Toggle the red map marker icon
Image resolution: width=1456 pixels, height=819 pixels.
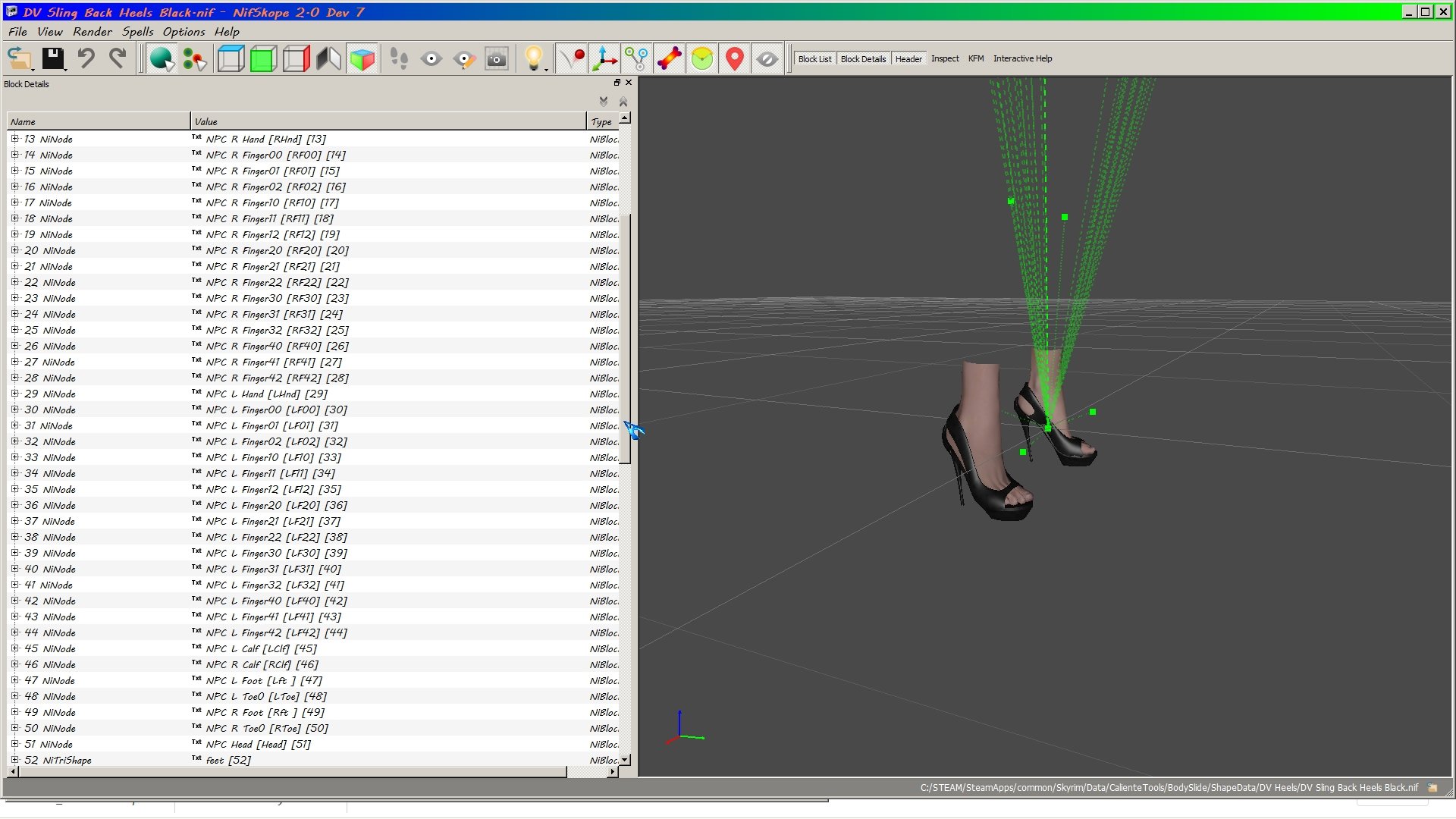click(x=735, y=58)
